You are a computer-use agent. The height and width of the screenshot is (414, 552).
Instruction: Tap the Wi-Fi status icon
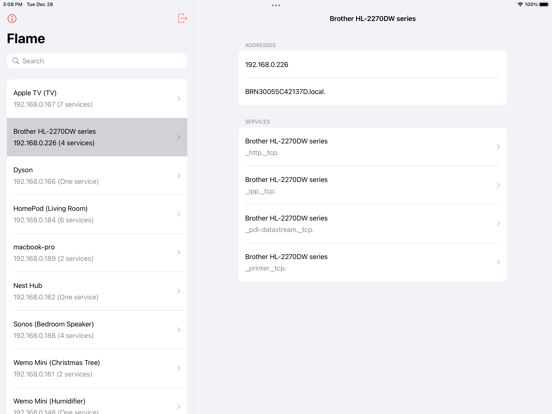[x=520, y=4]
